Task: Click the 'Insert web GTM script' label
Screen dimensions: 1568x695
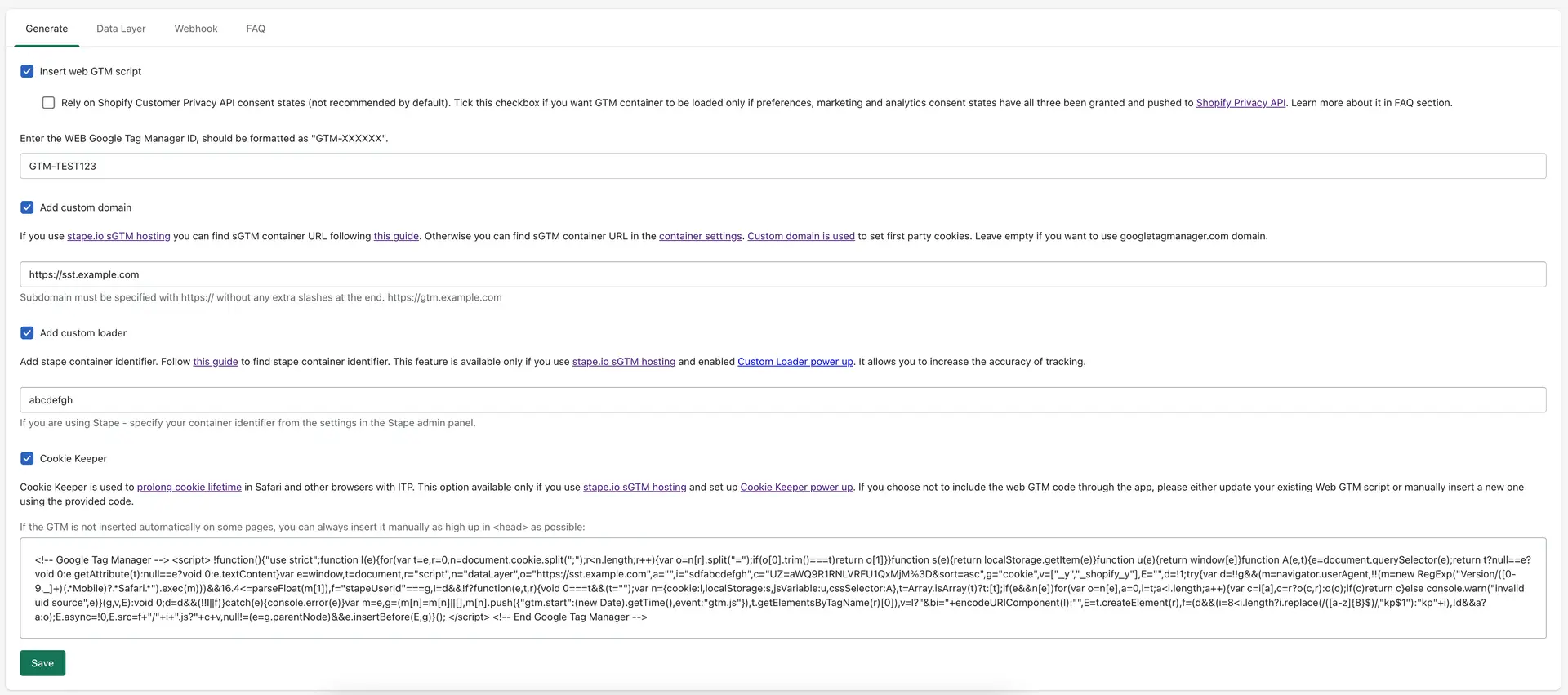Action: point(91,72)
